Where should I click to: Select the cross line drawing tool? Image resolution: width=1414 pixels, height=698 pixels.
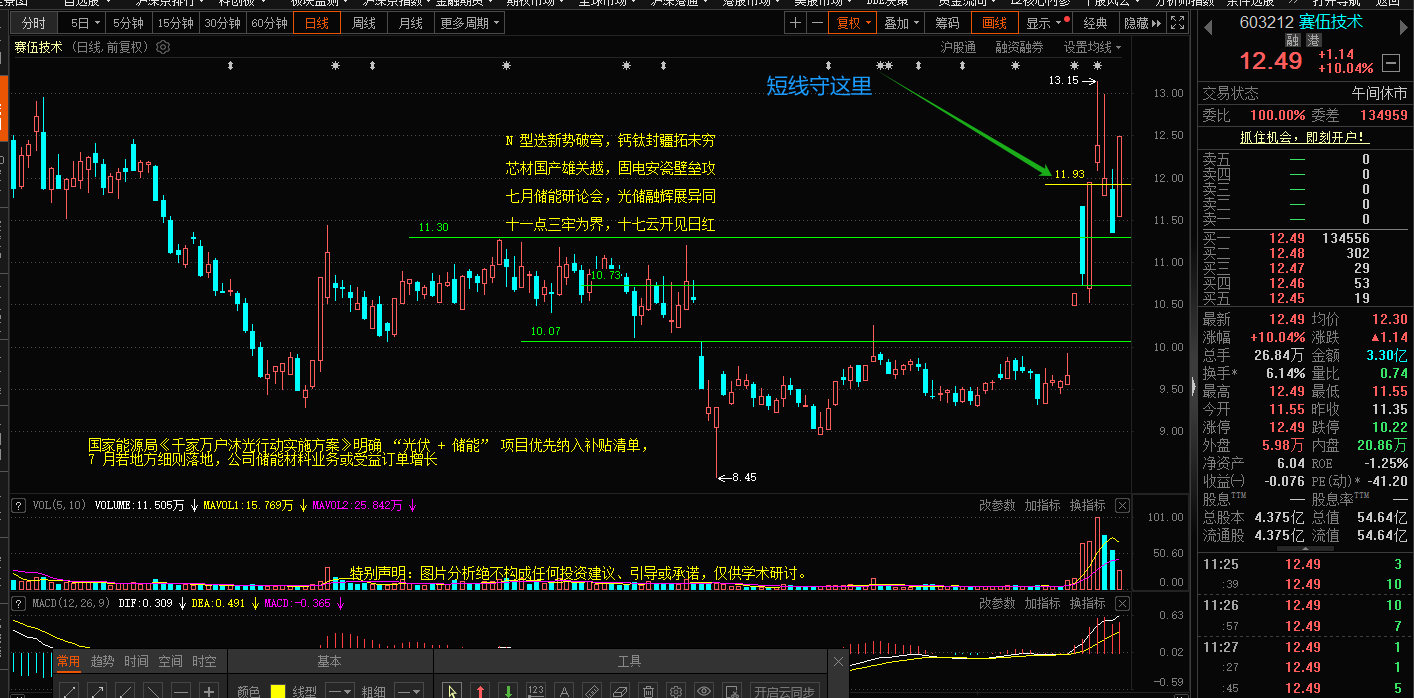(208, 691)
